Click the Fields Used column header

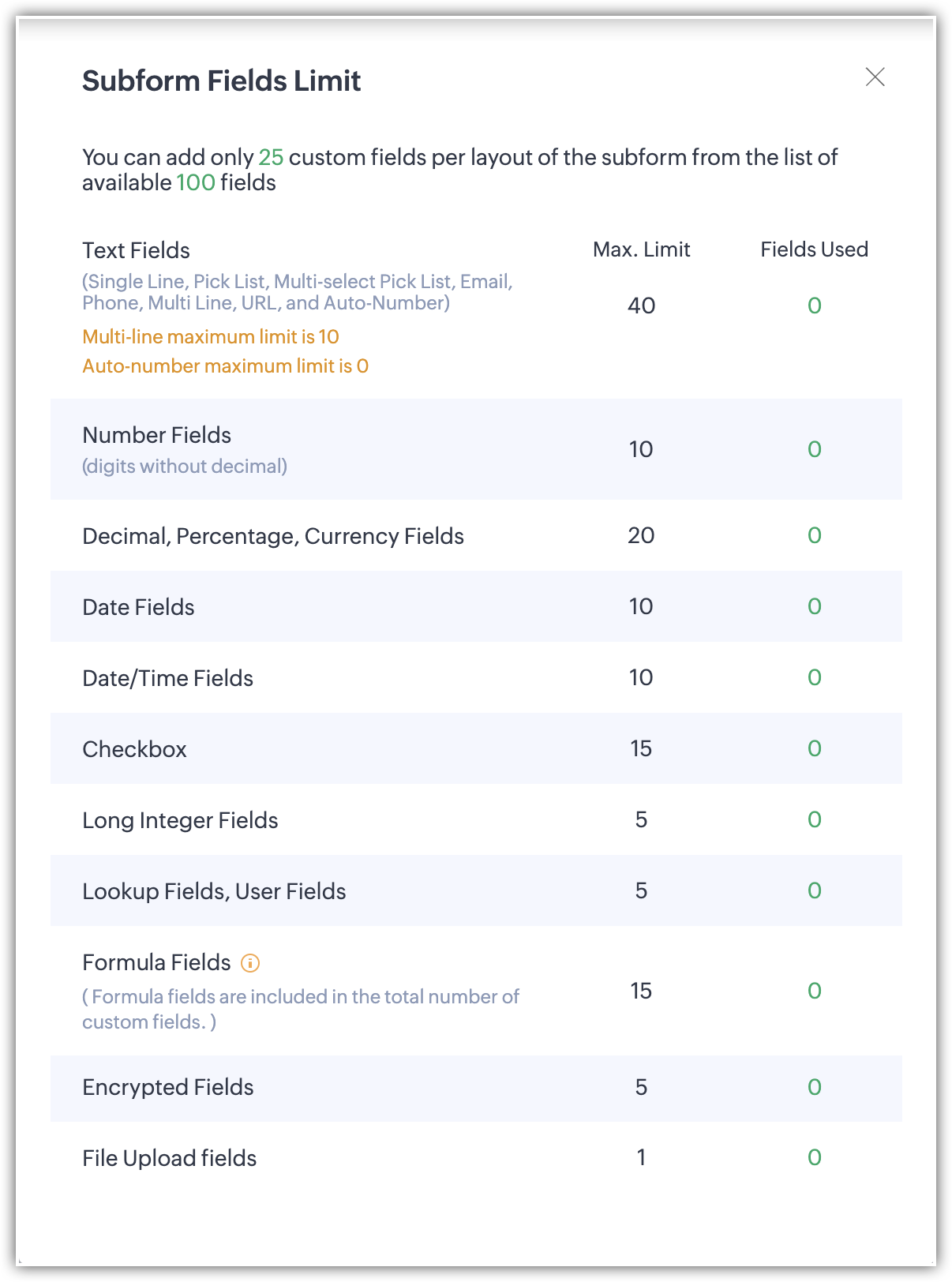[814, 249]
